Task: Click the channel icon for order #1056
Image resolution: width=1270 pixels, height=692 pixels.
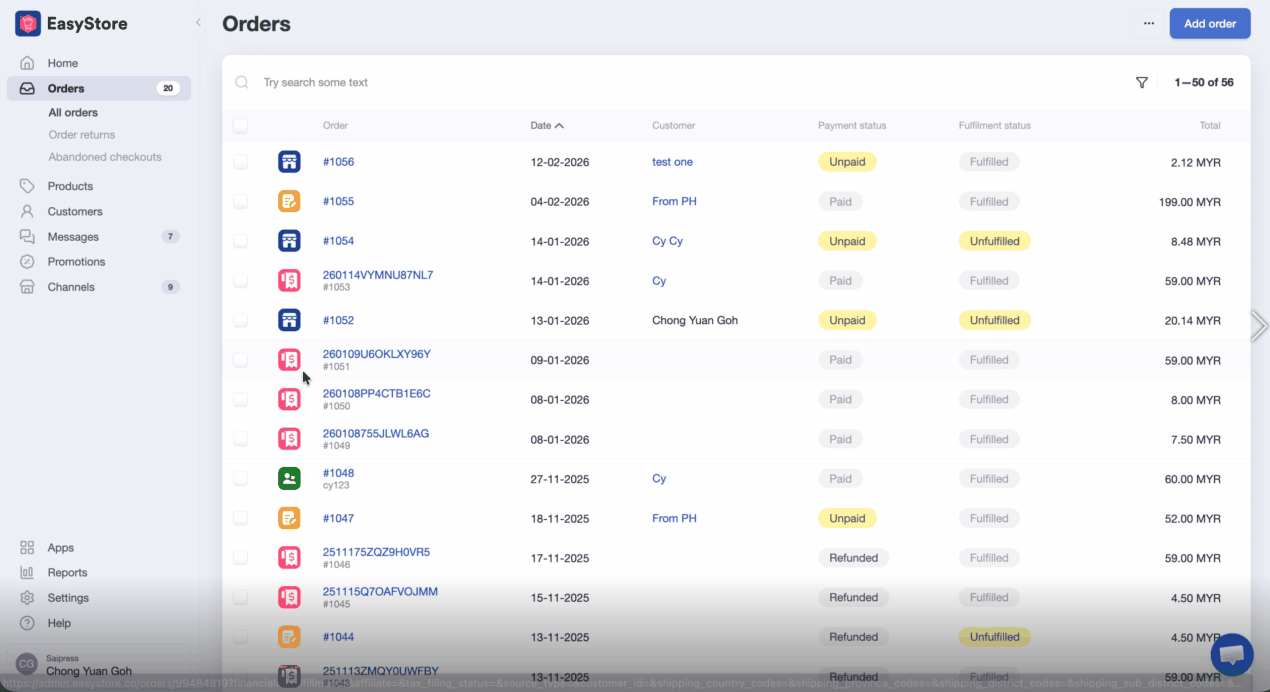Action: pyautogui.click(x=289, y=162)
